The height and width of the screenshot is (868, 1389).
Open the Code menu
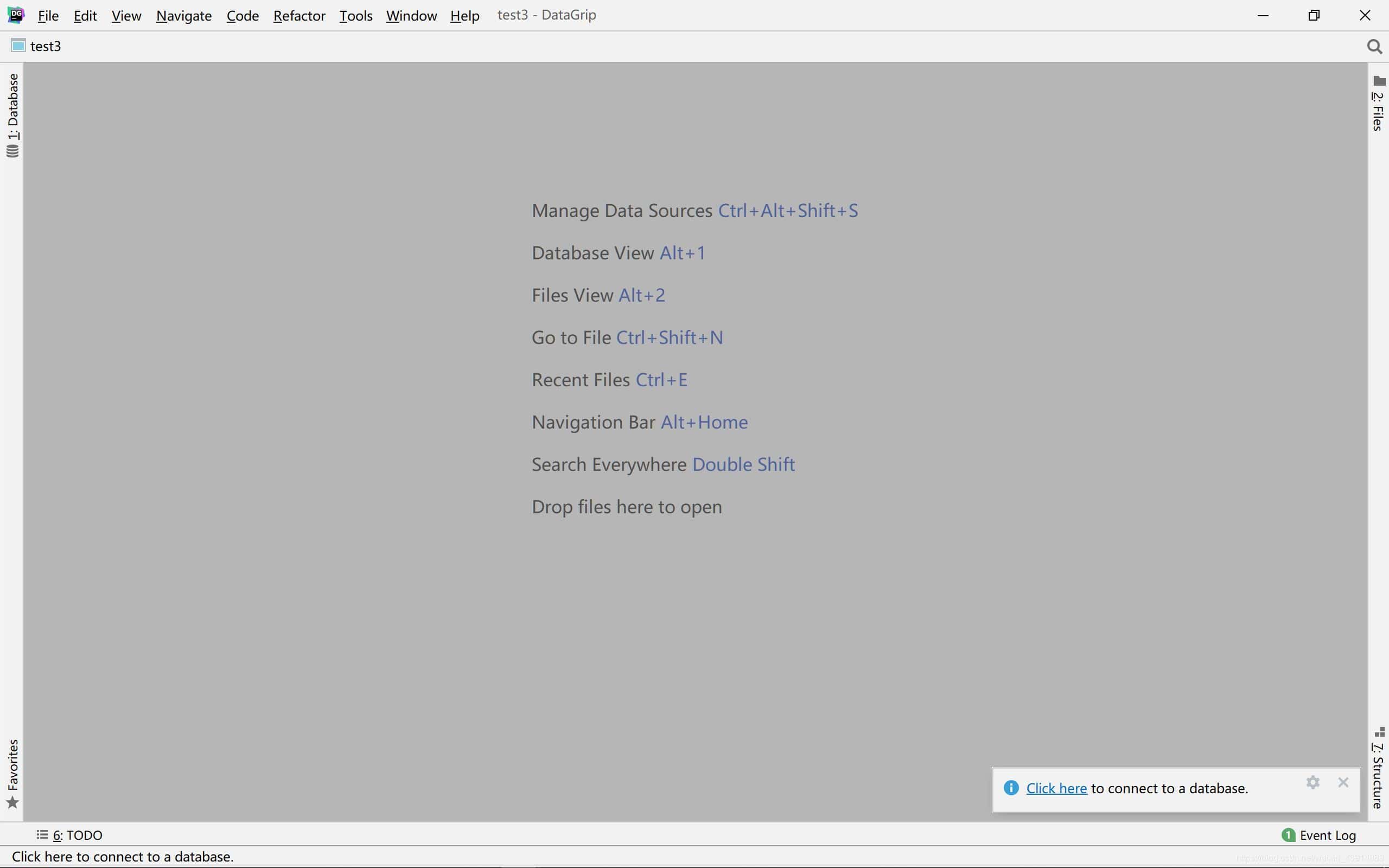[x=242, y=16]
